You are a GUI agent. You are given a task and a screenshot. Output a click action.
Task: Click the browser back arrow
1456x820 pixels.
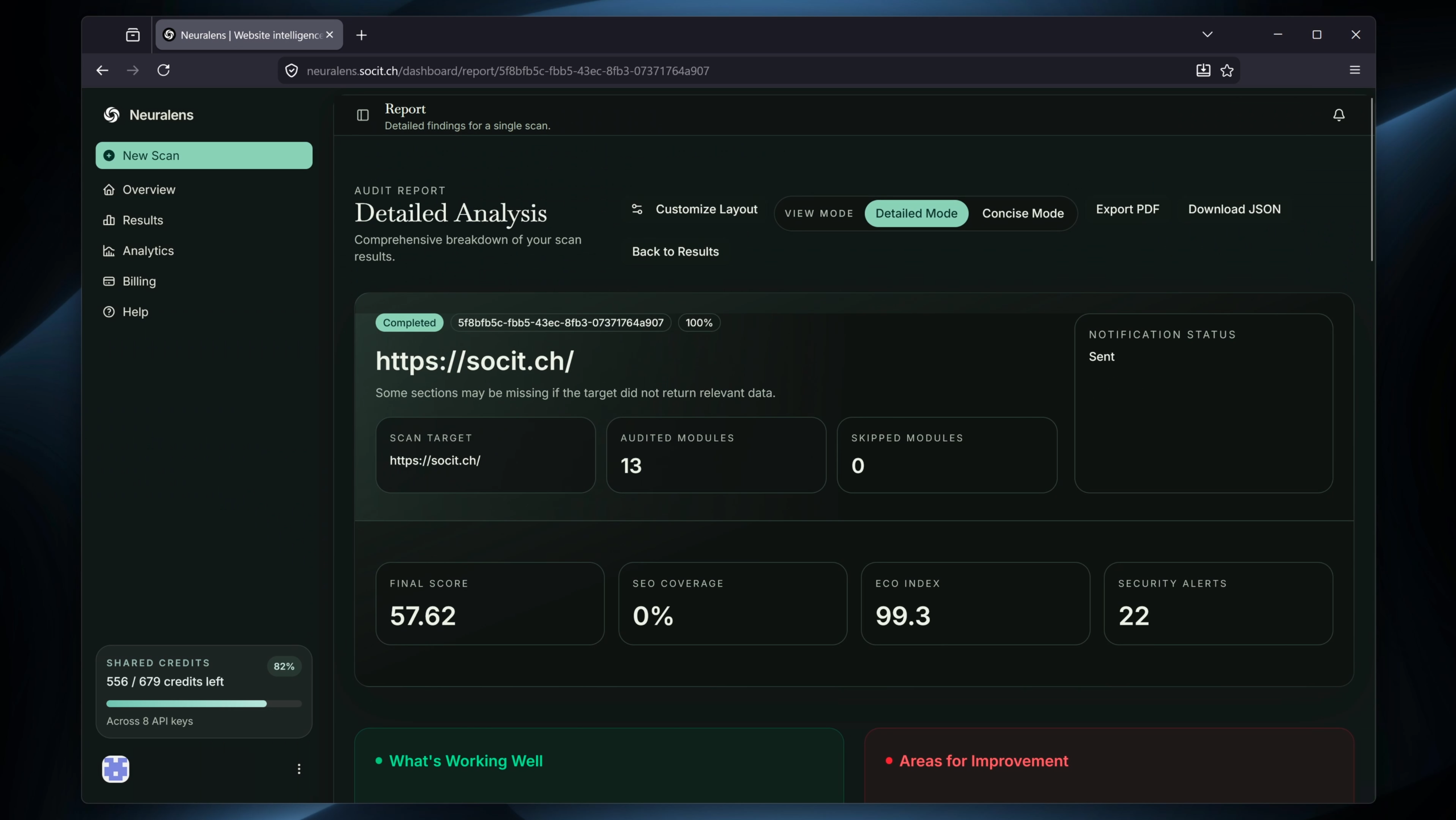pos(102,70)
